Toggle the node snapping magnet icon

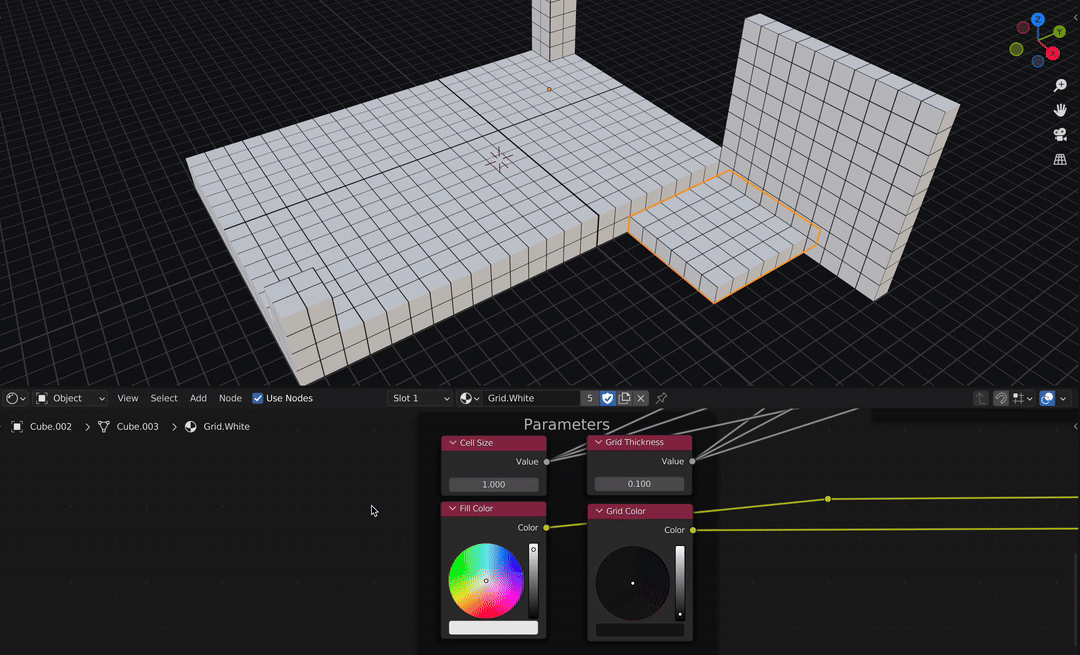point(1001,398)
